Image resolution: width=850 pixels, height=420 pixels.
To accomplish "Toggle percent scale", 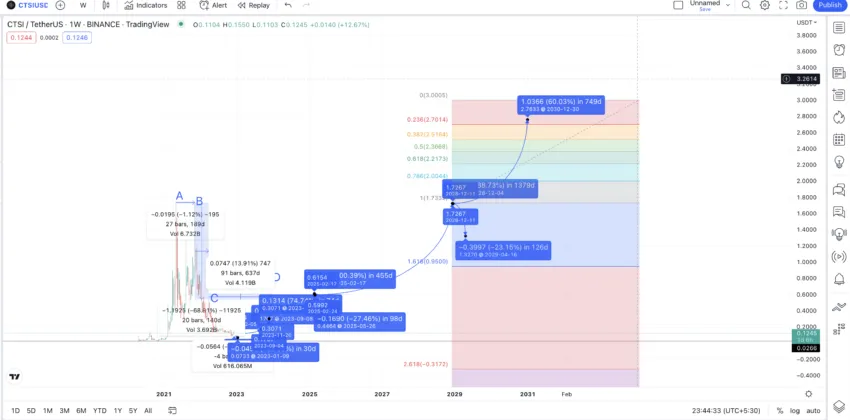I will click(x=778, y=410).
